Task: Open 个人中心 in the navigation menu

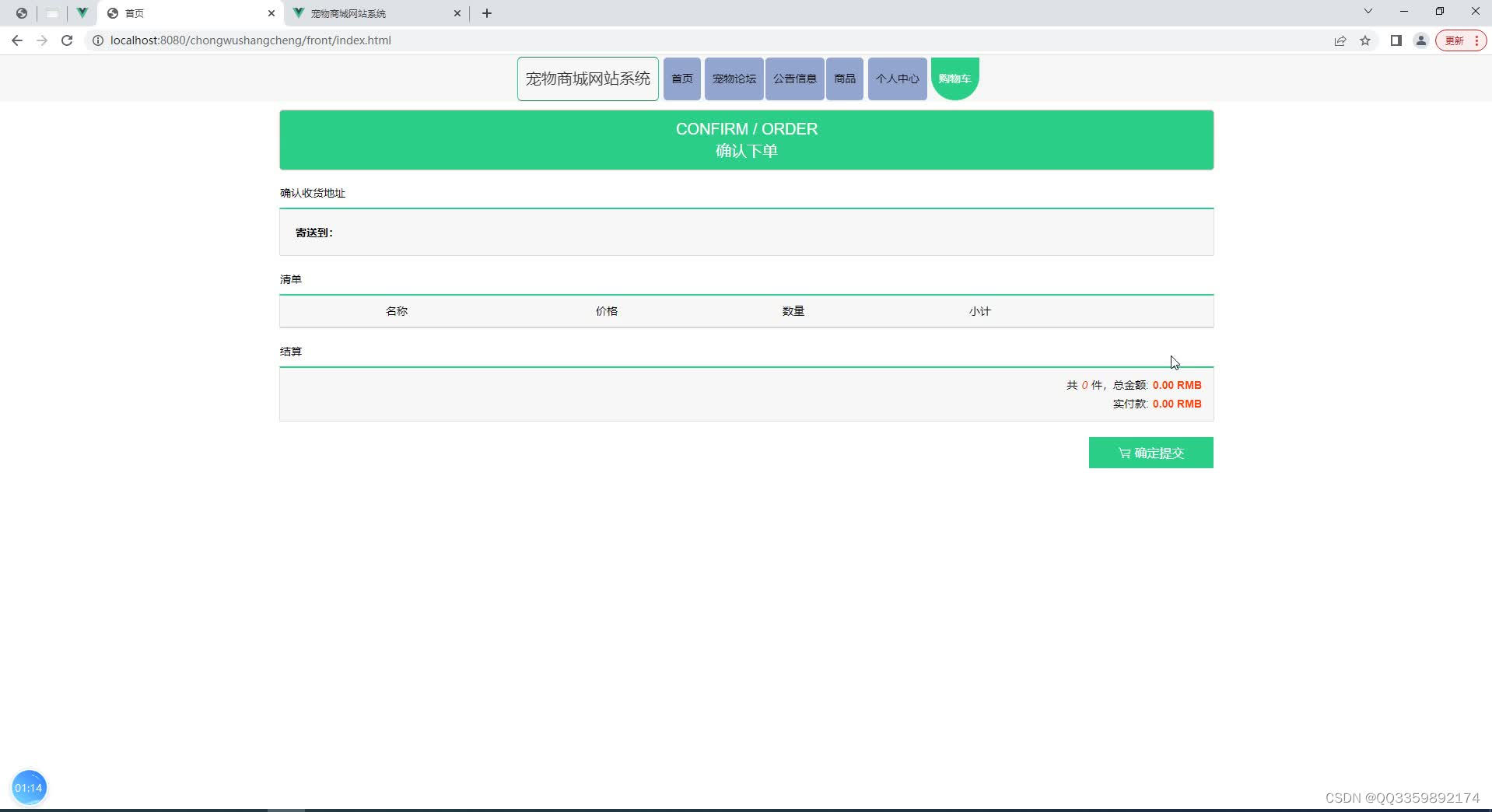Action: point(898,79)
